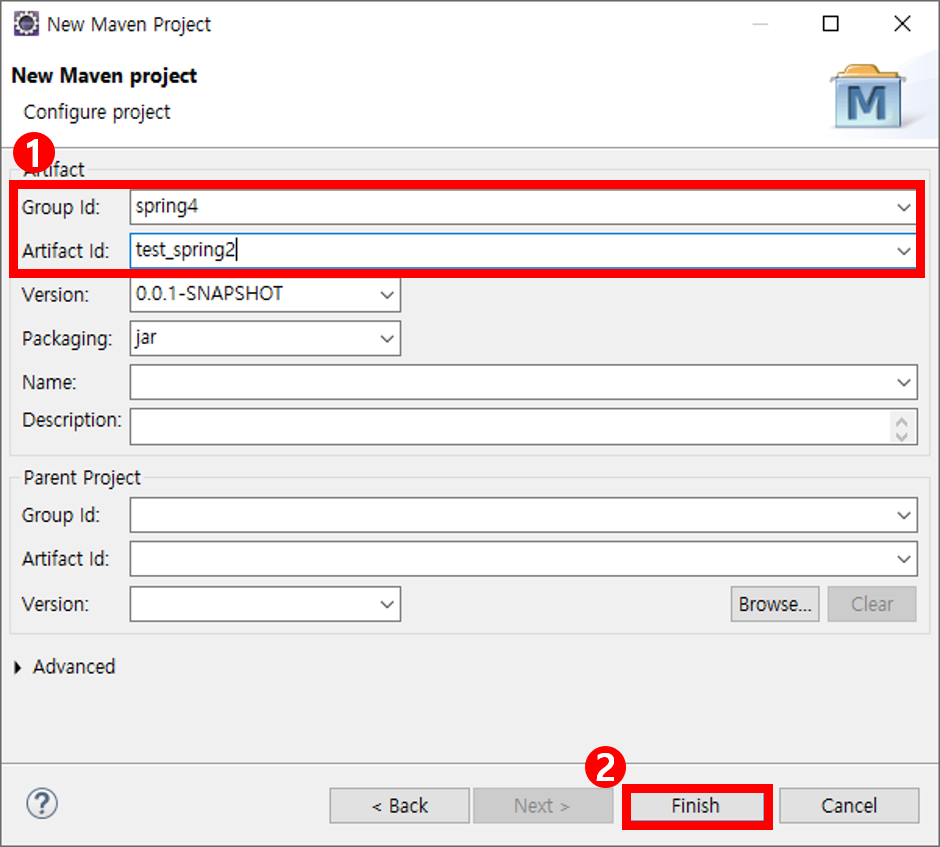Click the help question mark icon
The height and width of the screenshot is (847, 940).
point(42,804)
